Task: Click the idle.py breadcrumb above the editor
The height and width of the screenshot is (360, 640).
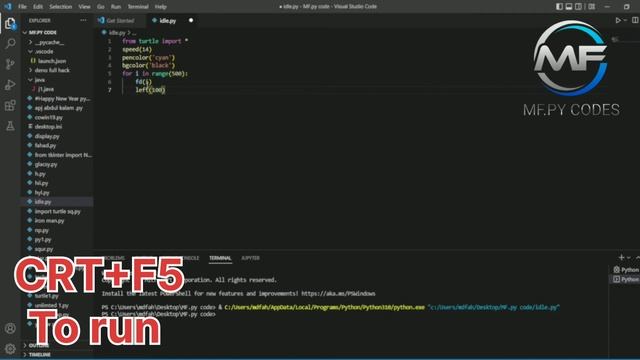Action: click(x=117, y=32)
